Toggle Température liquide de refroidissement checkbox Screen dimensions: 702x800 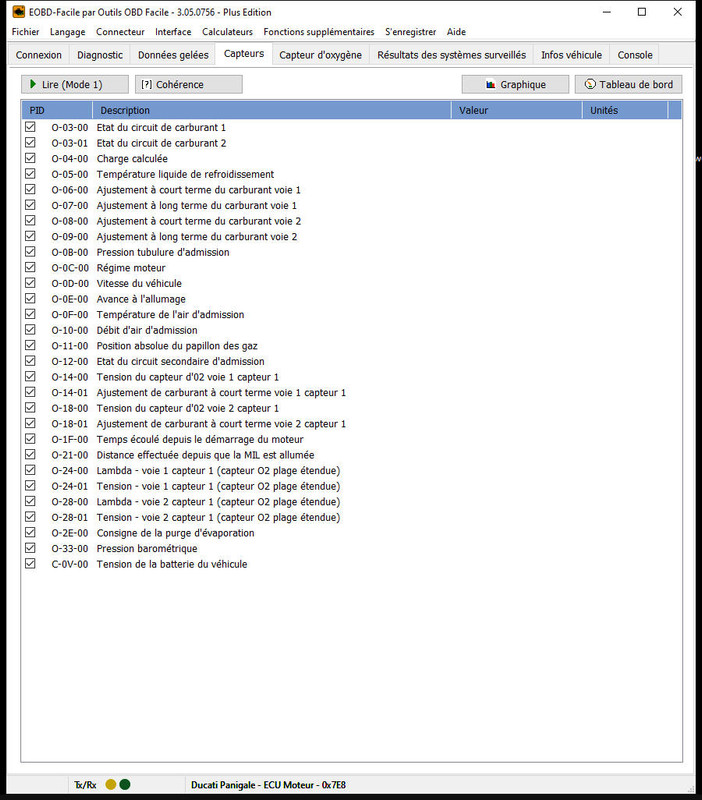point(30,173)
